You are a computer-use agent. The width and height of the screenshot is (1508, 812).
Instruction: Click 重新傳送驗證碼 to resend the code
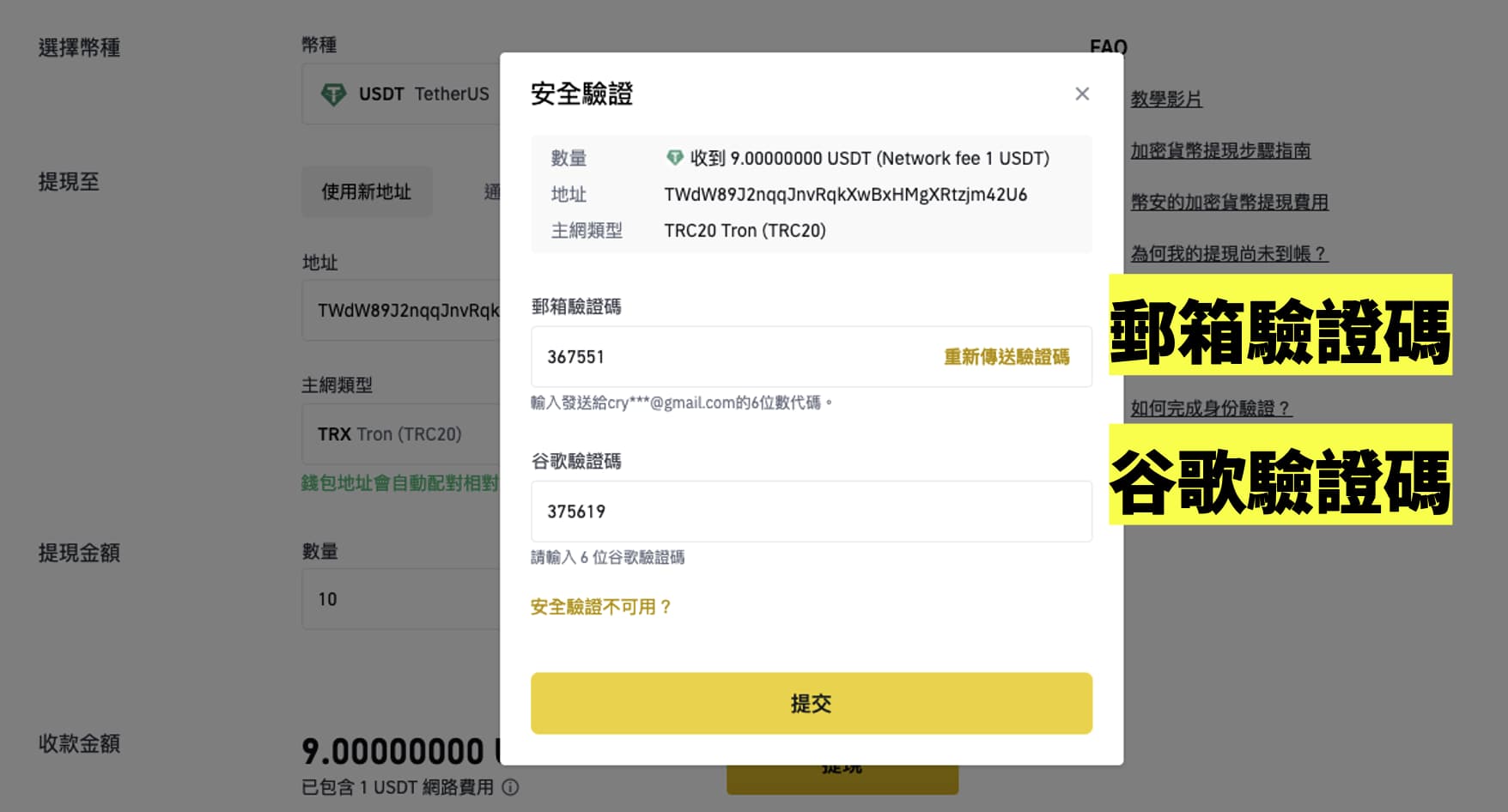pyautogui.click(x=1006, y=356)
